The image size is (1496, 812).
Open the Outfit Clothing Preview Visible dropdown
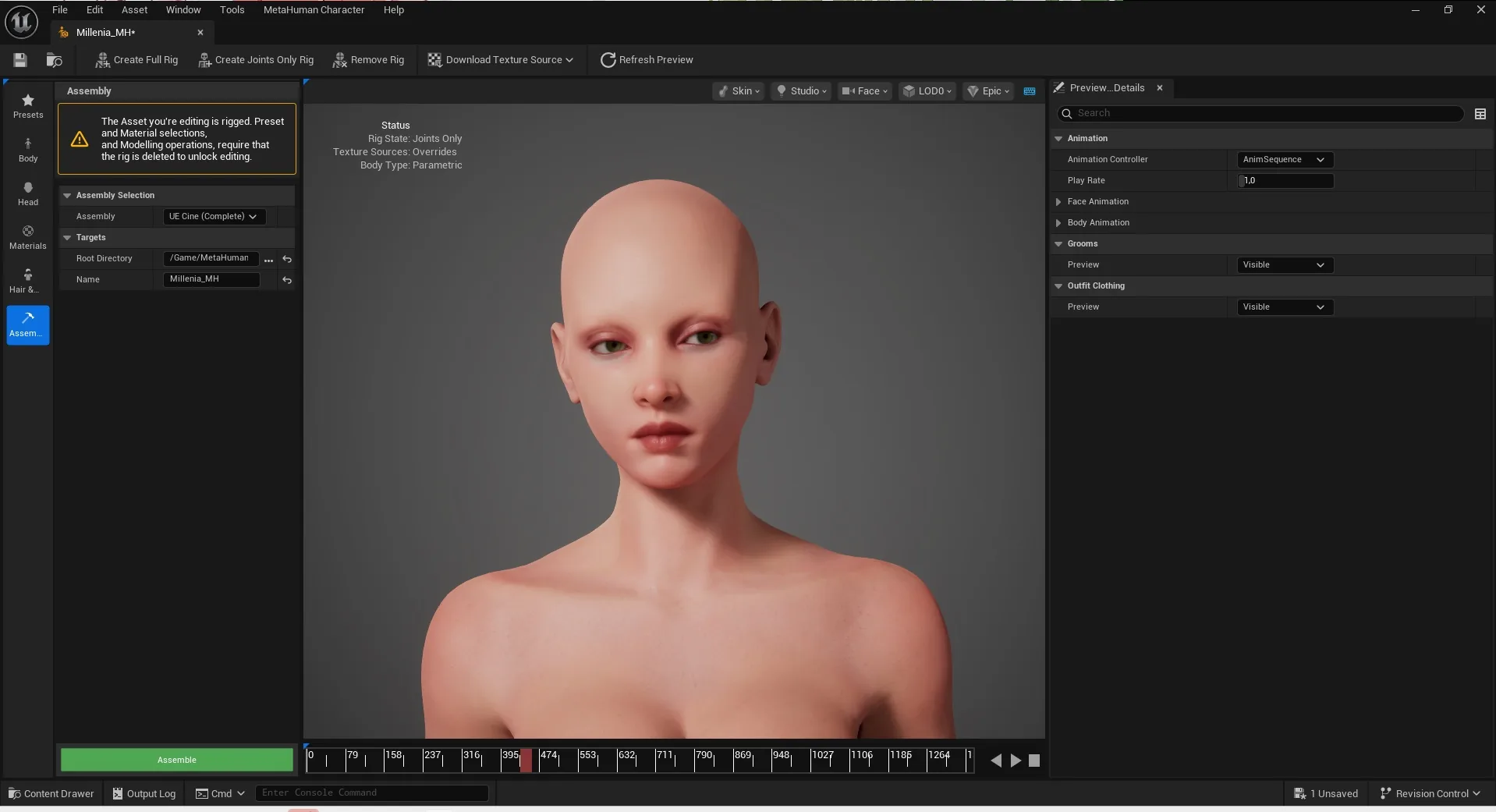coord(1285,307)
